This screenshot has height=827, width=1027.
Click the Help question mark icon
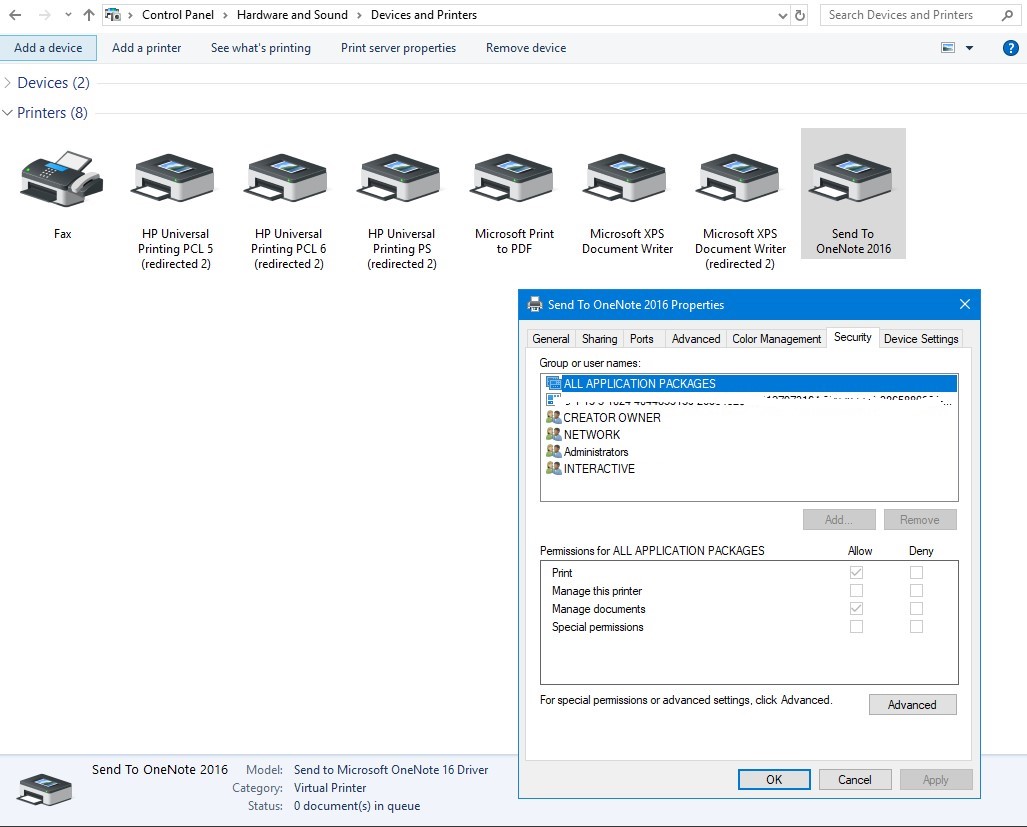(1010, 48)
